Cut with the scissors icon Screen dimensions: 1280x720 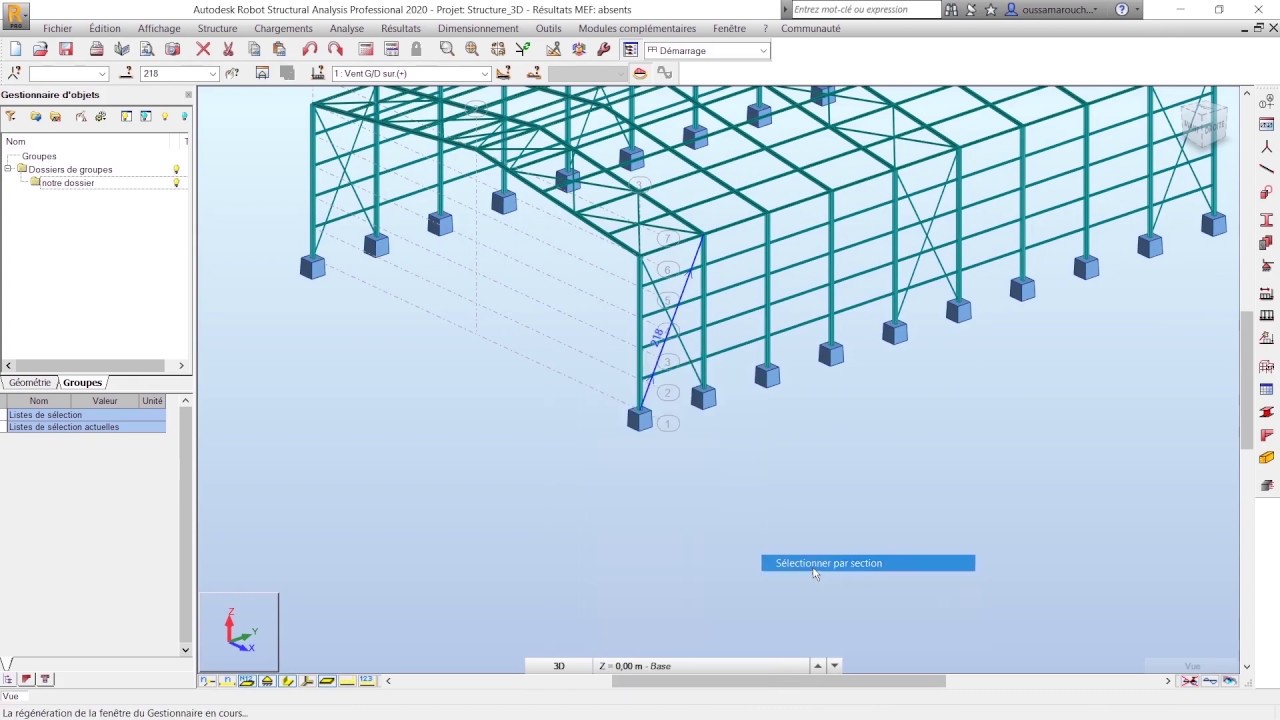pyautogui.click(x=228, y=50)
